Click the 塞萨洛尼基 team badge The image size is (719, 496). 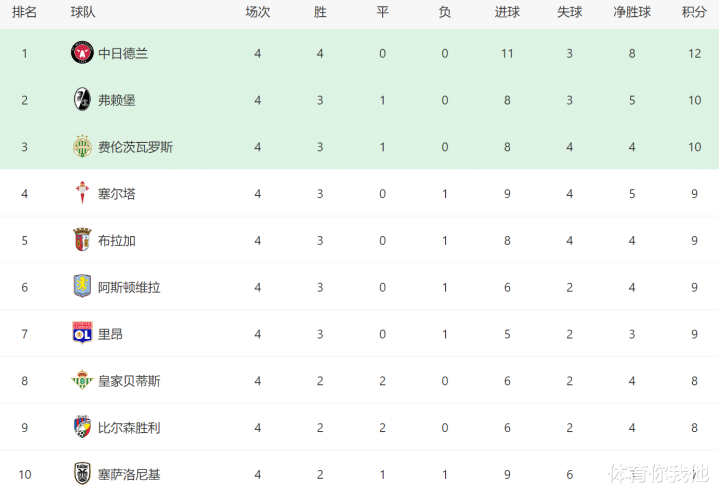82,474
